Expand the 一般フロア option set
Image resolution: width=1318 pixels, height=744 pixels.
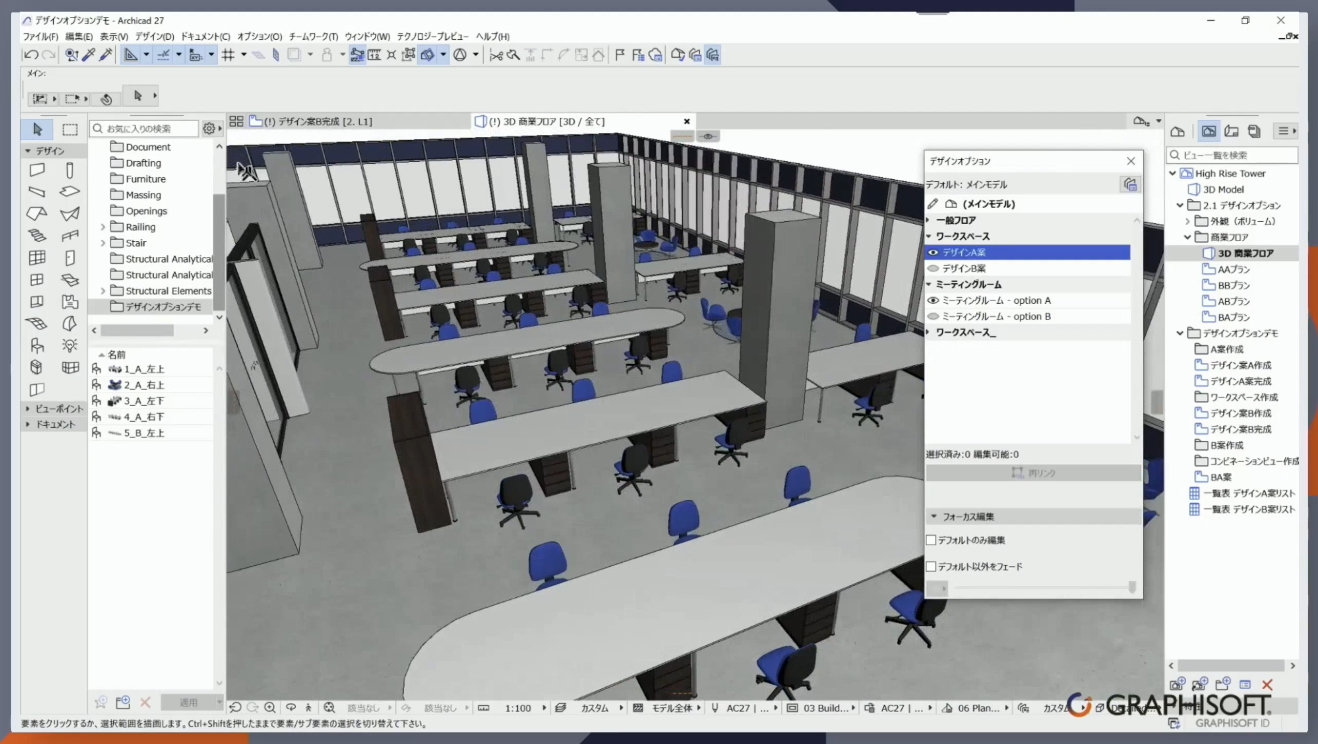(x=929, y=221)
